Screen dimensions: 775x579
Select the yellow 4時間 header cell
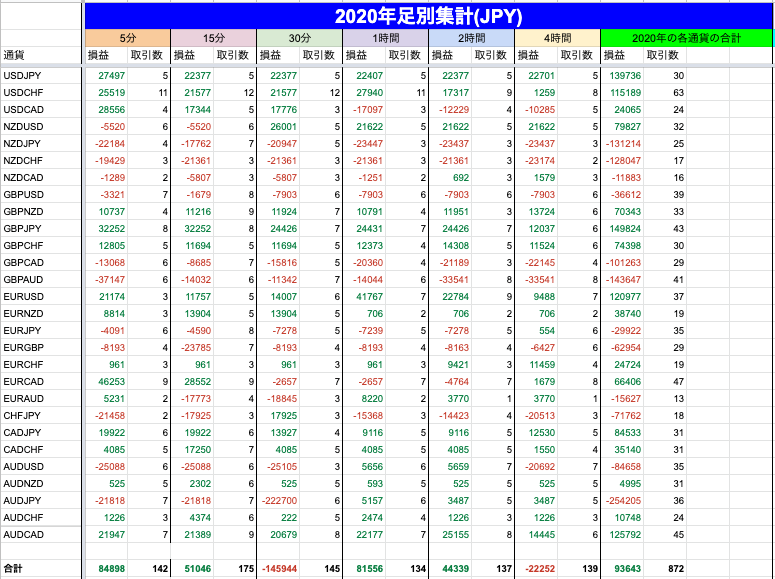pyautogui.click(x=557, y=38)
